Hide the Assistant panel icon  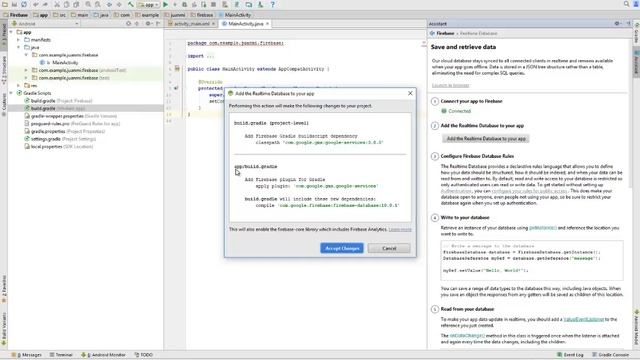click(629, 24)
